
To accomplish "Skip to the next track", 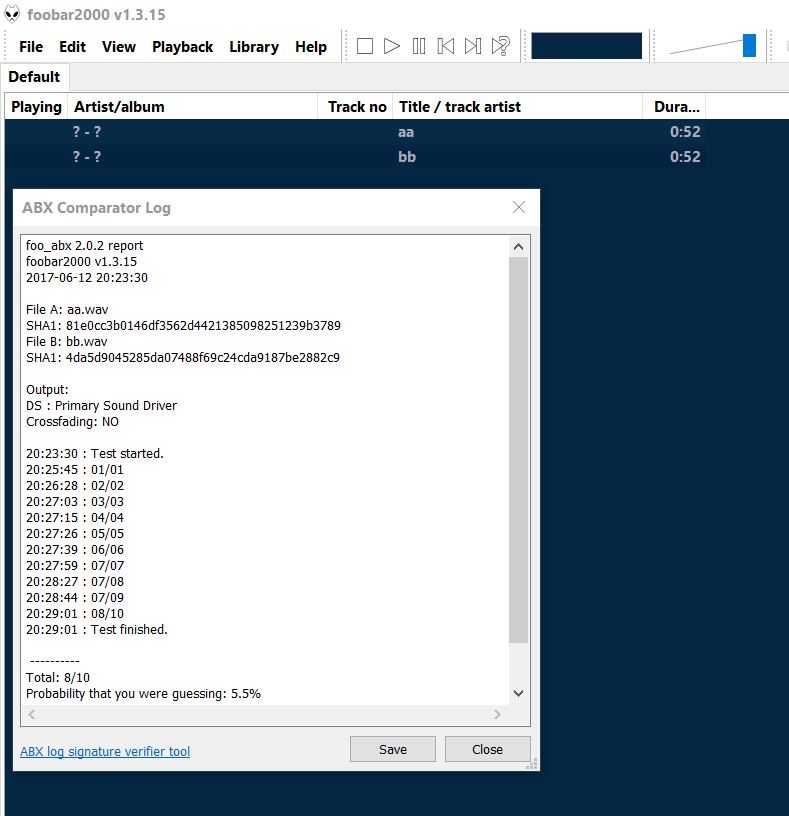I will pos(473,46).
